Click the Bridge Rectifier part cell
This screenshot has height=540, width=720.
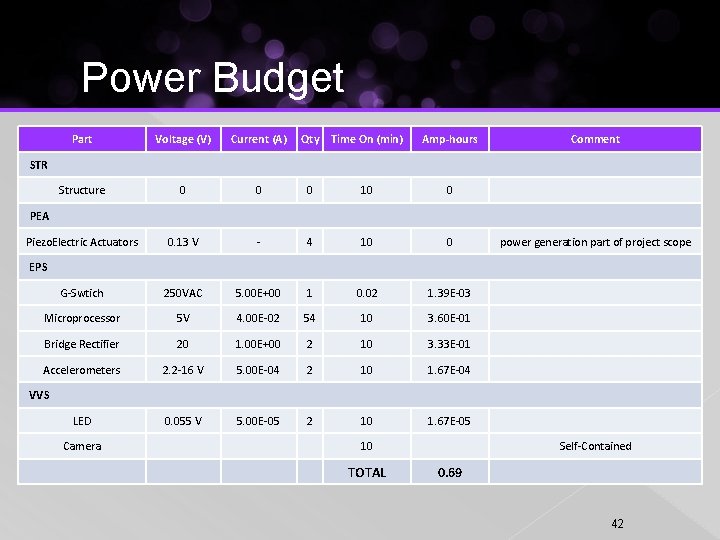click(x=82, y=344)
